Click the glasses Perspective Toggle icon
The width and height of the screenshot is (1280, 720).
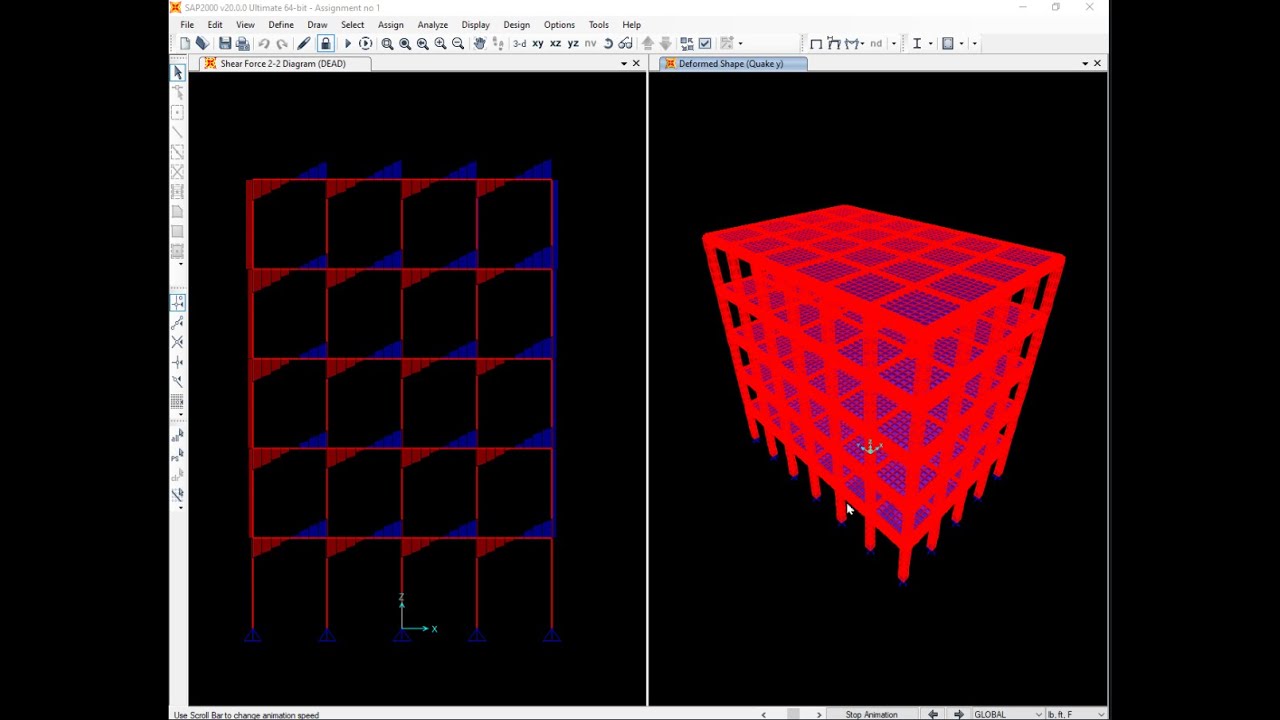[625, 43]
